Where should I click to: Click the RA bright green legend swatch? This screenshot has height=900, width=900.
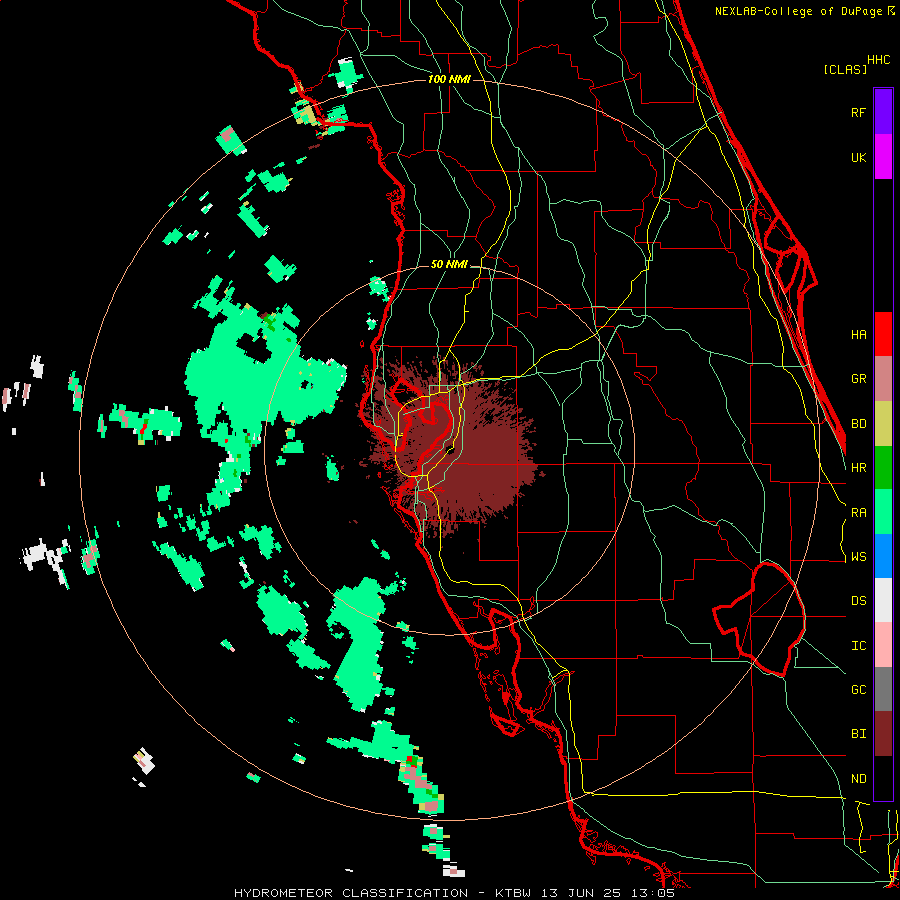coord(883,512)
